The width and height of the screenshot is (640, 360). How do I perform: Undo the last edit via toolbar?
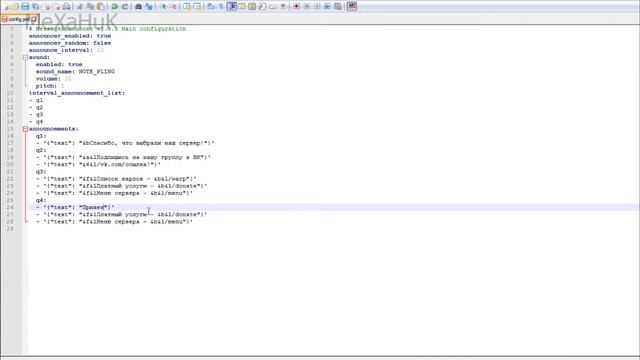tap(114, 7)
